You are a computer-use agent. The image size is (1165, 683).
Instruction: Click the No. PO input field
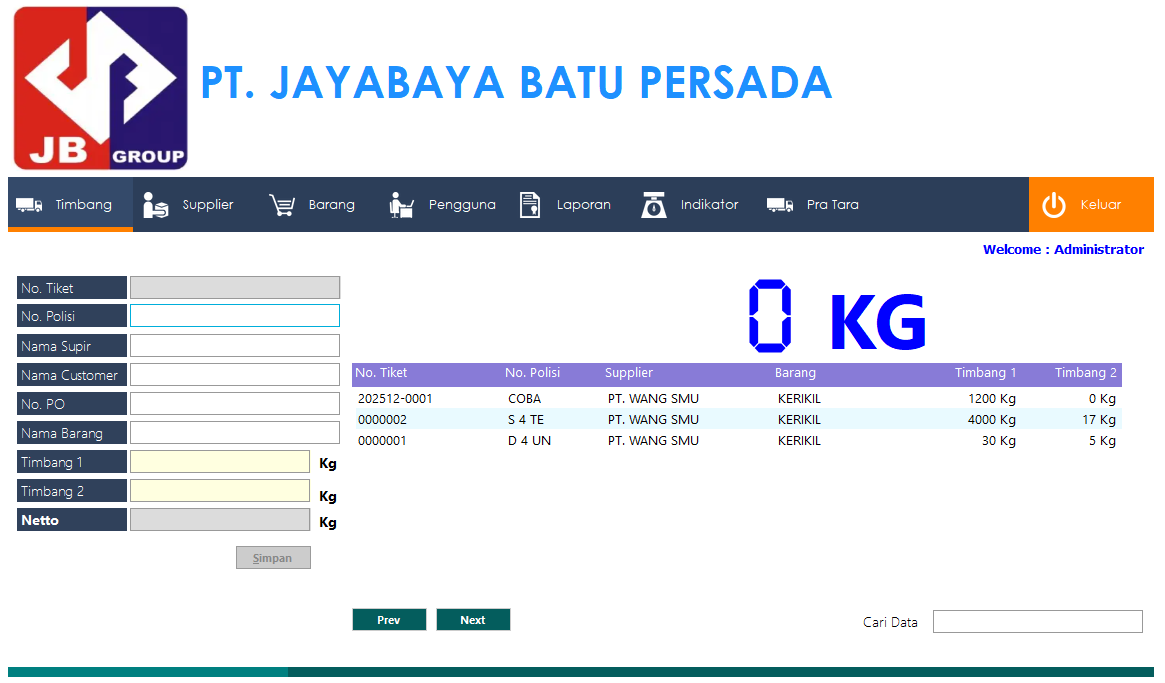(235, 404)
